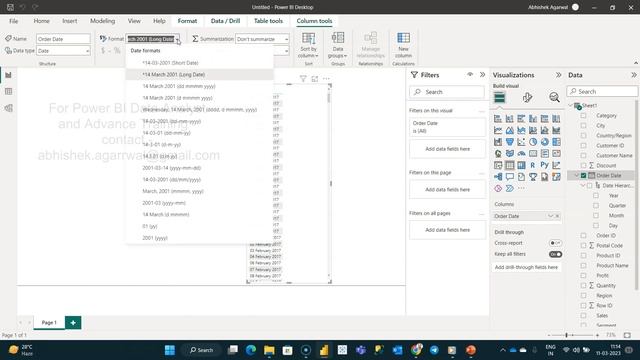The height and width of the screenshot is (360, 640).
Task: Uncheck the Order Date field checkbox
Action: (x=583, y=176)
